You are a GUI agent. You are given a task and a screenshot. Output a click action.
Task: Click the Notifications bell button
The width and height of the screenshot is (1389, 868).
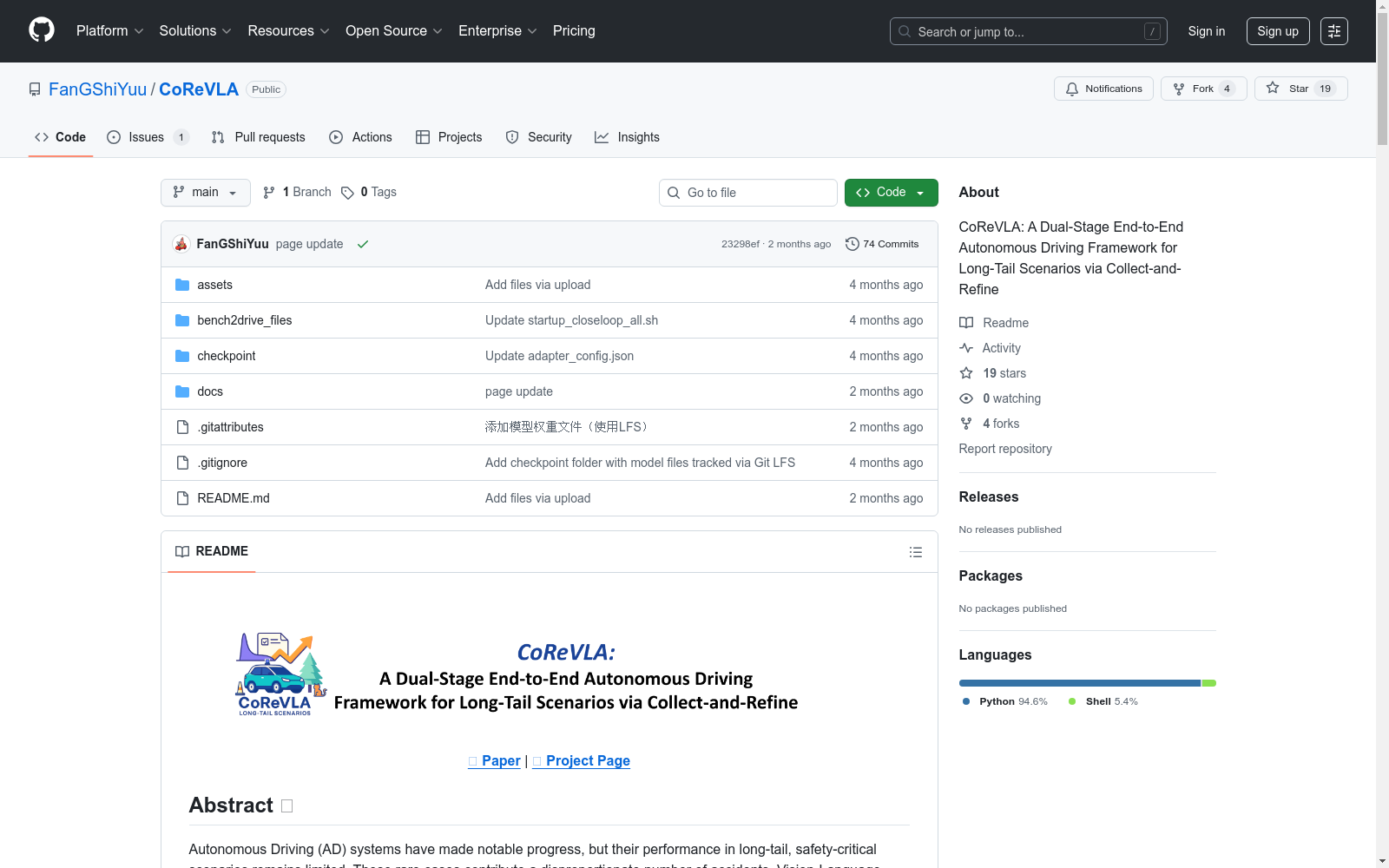click(x=1103, y=89)
